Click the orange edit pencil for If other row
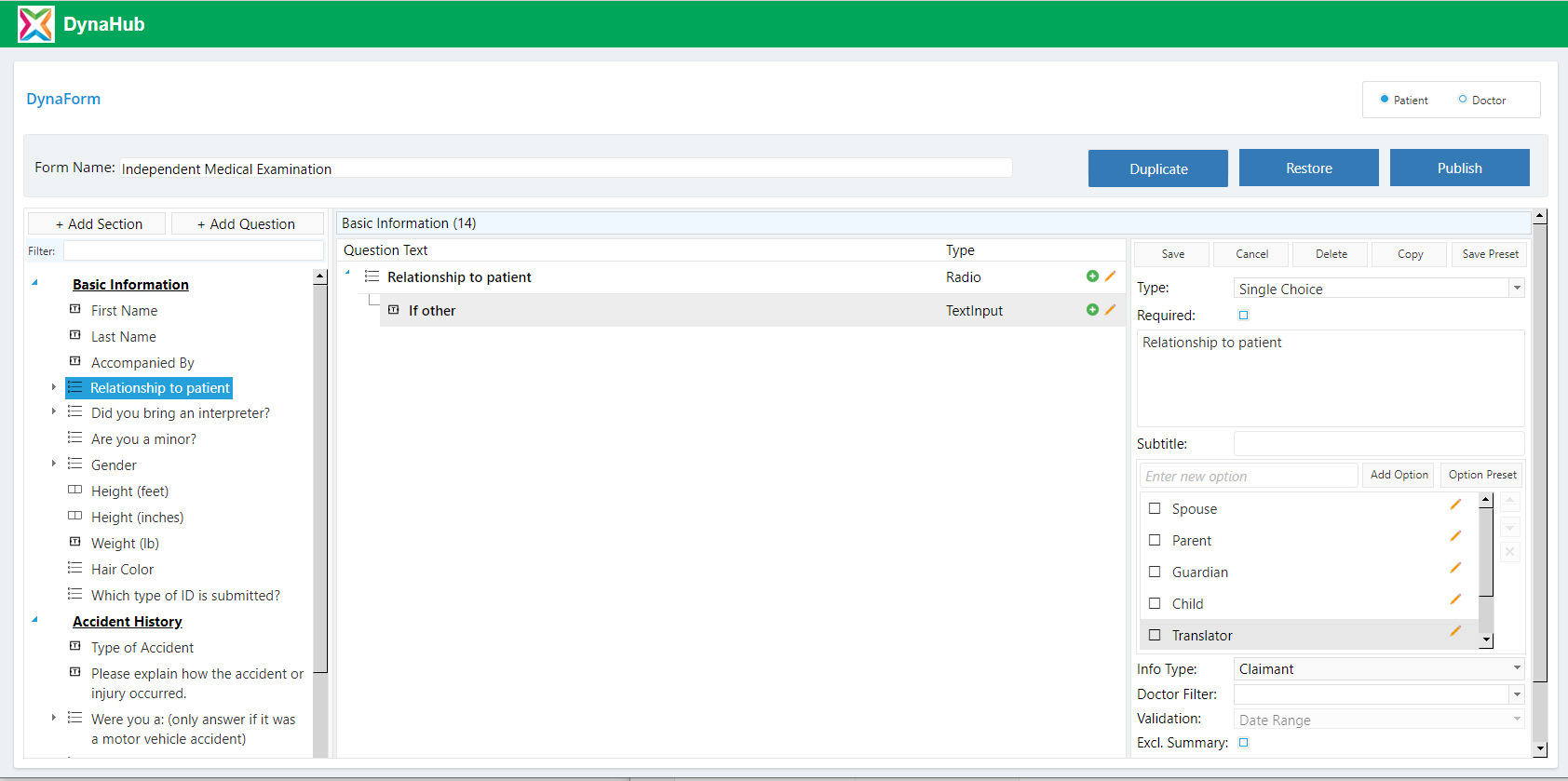The height and width of the screenshot is (781, 1568). pos(1110,310)
